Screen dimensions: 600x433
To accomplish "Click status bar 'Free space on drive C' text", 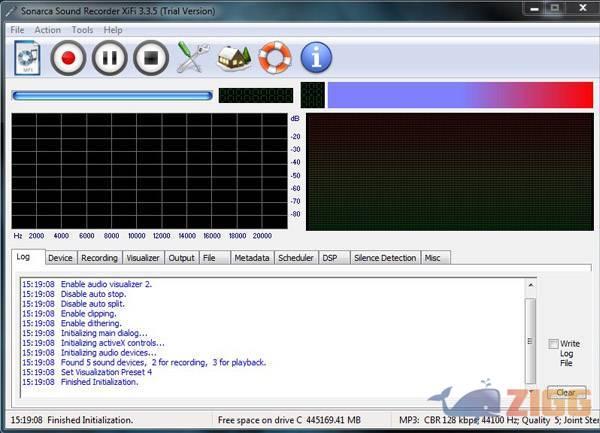I will click(x=289, y=420).
